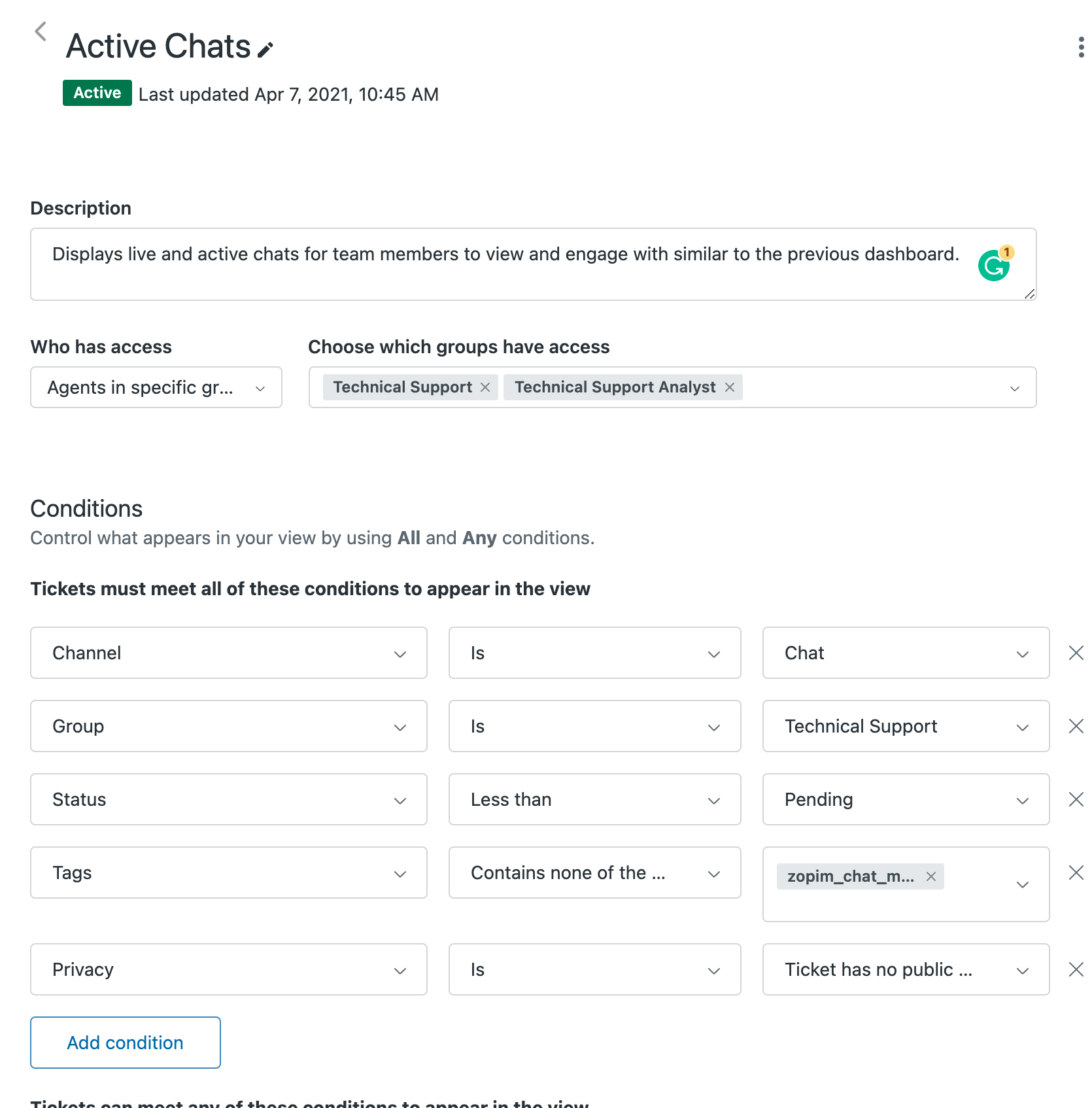Delete the Status condition row
This screenshot has width=1092, height=1108.
pos(1076,799)
